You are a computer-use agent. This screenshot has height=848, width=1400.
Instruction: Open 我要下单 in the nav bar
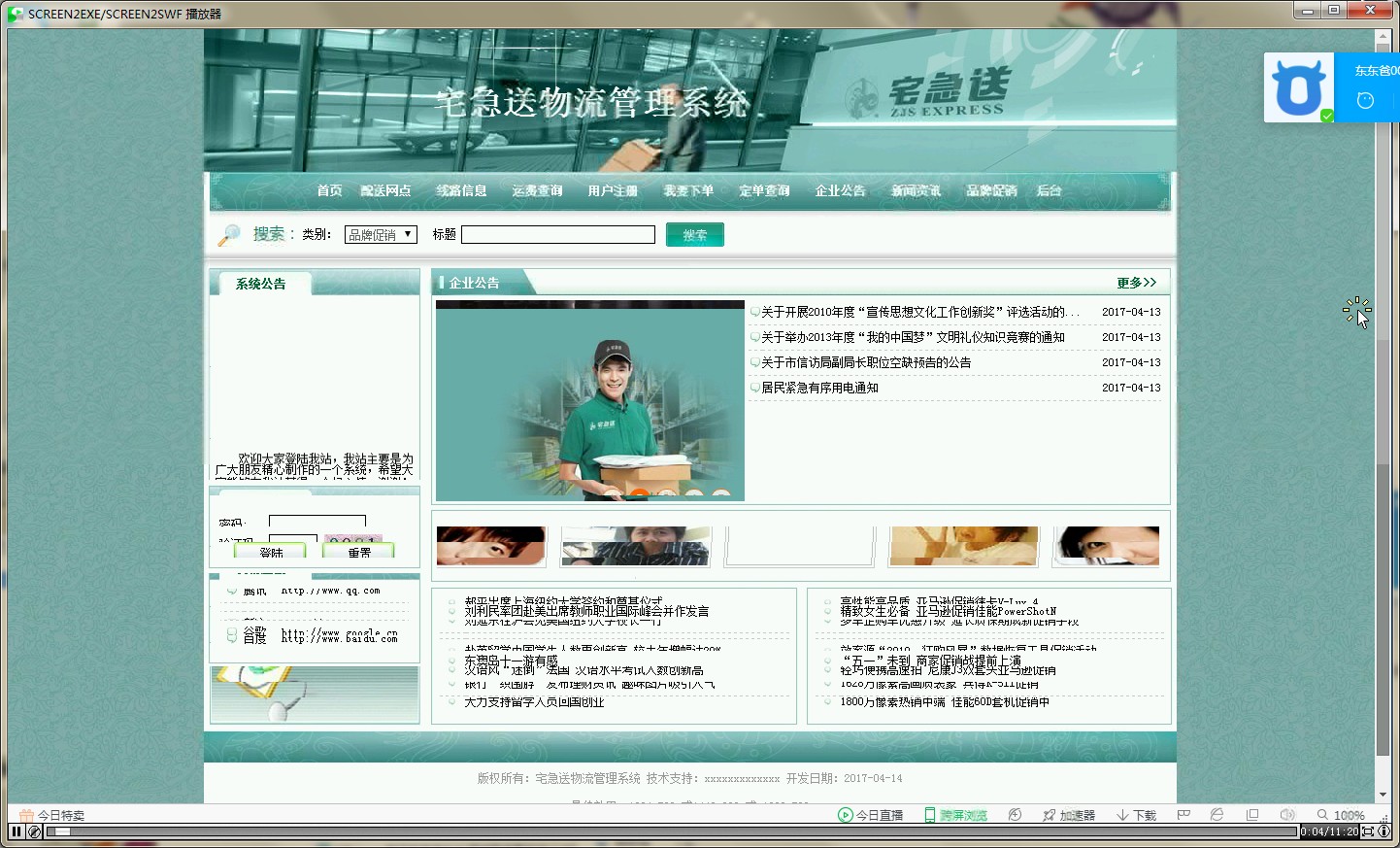pyautogui.click(x=688, y=190)
